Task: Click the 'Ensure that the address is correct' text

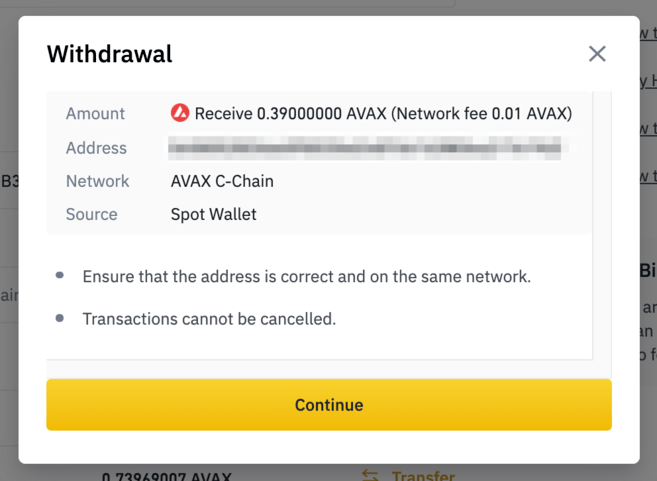Action: 306,276
